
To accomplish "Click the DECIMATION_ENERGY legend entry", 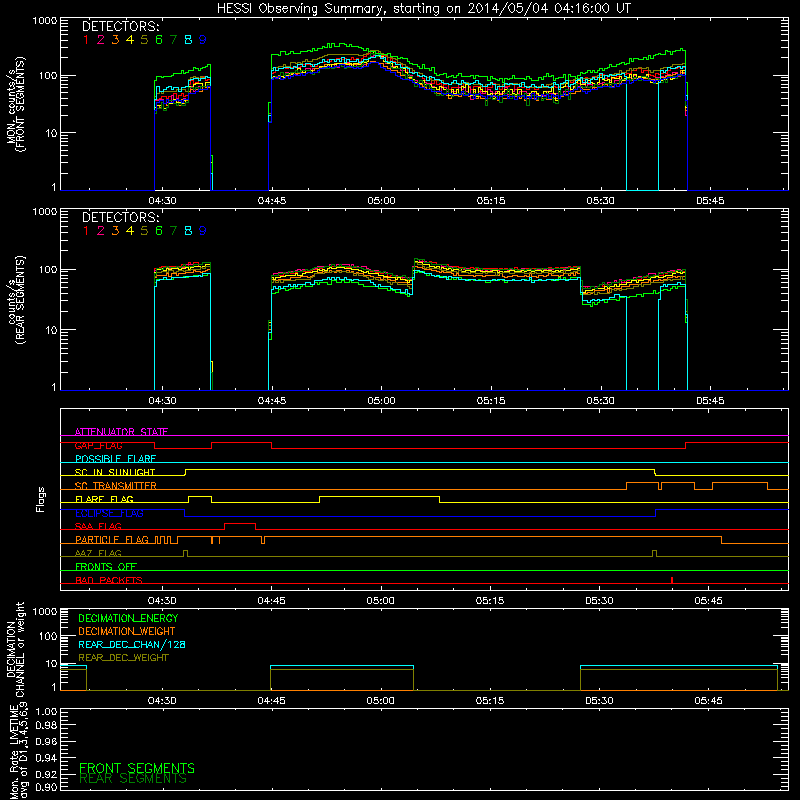I will click(x=128, y=618).
